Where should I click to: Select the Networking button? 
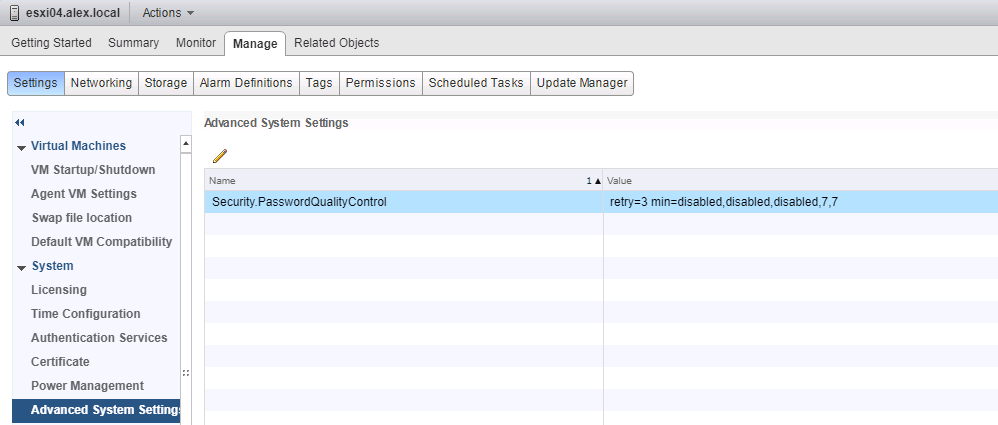(x=101, y=83)
